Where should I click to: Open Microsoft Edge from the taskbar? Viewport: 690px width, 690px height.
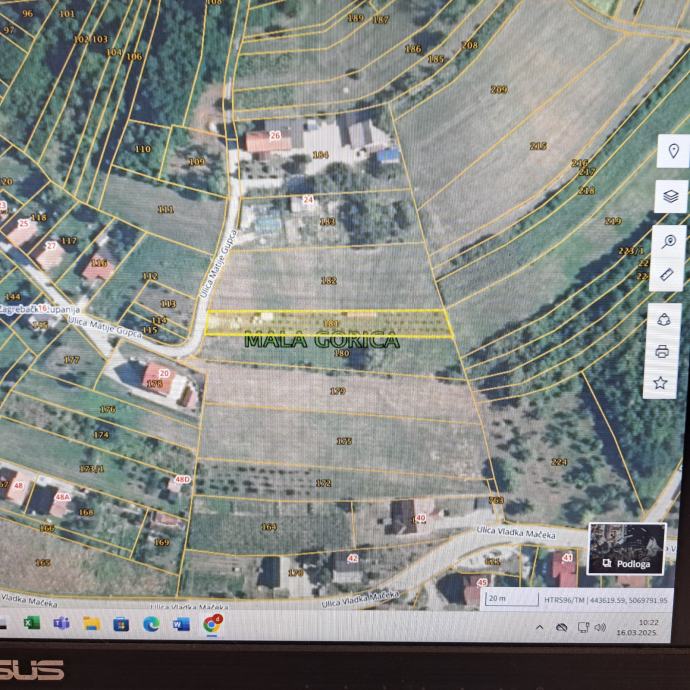point(151,624)
